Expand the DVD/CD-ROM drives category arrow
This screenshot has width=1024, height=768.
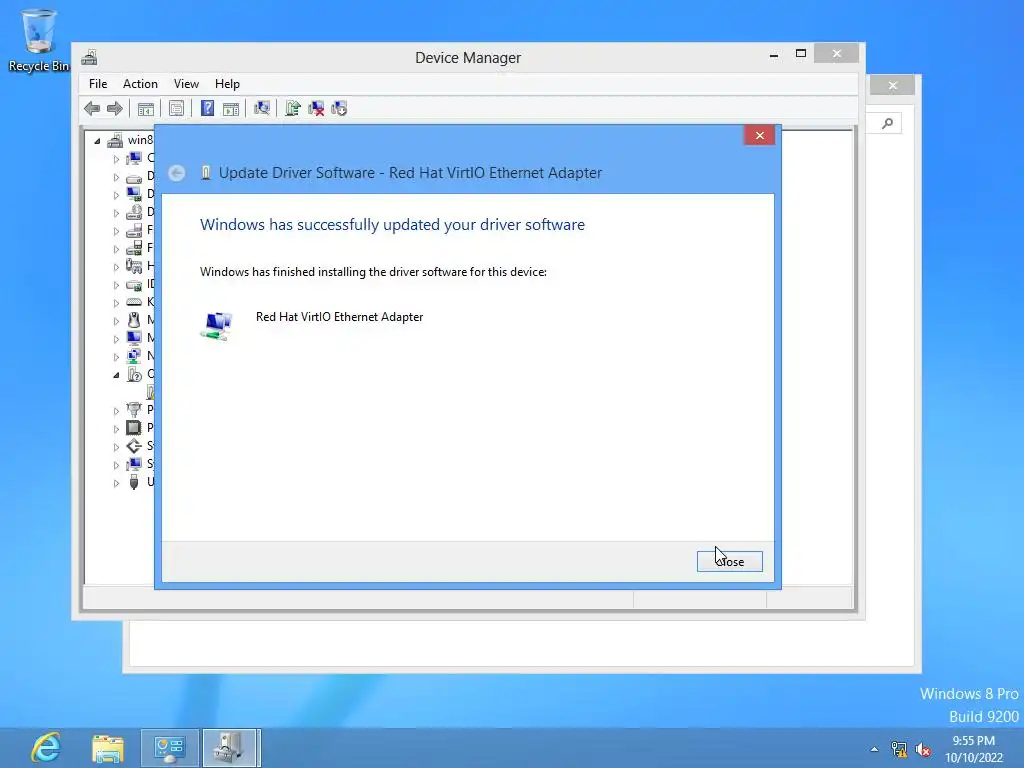pyautogui.click(x=116, y=213)
